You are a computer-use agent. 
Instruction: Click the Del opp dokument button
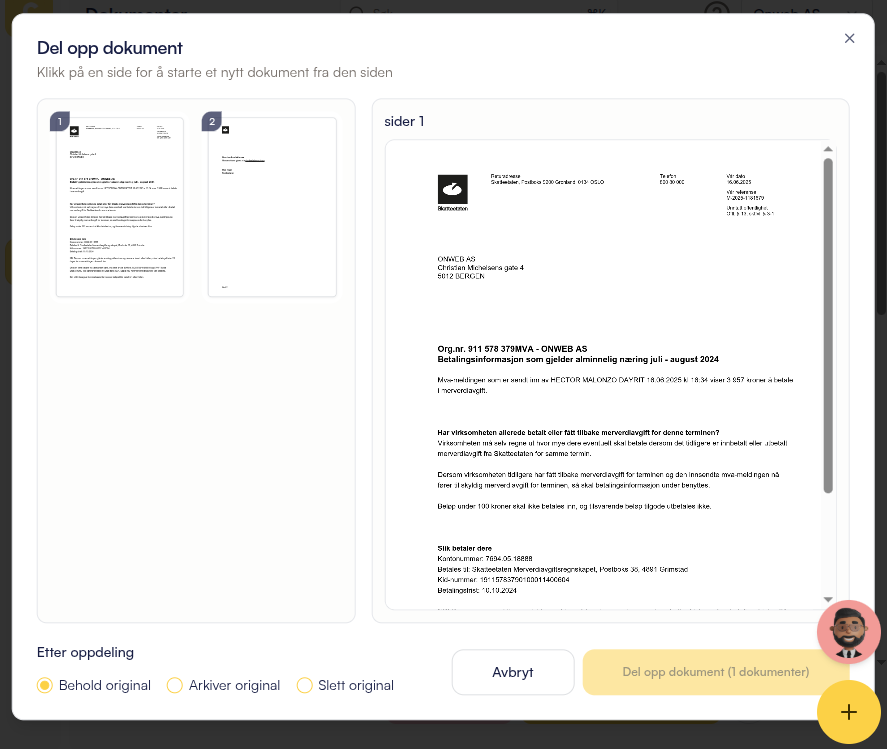(x=715, y=672)
